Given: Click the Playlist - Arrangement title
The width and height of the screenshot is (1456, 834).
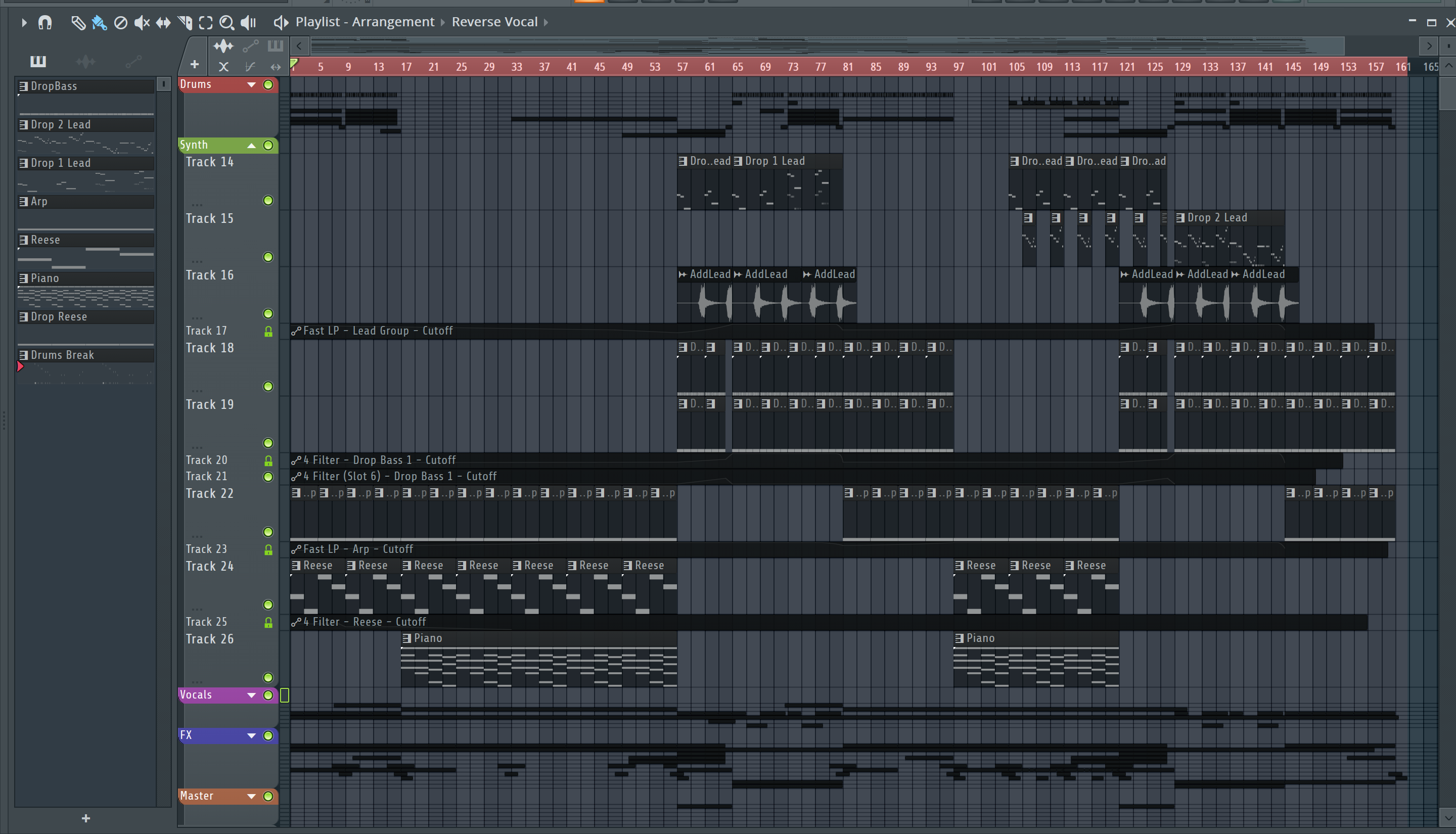Looking at the screenshot, I should click(x=365, y=22).
